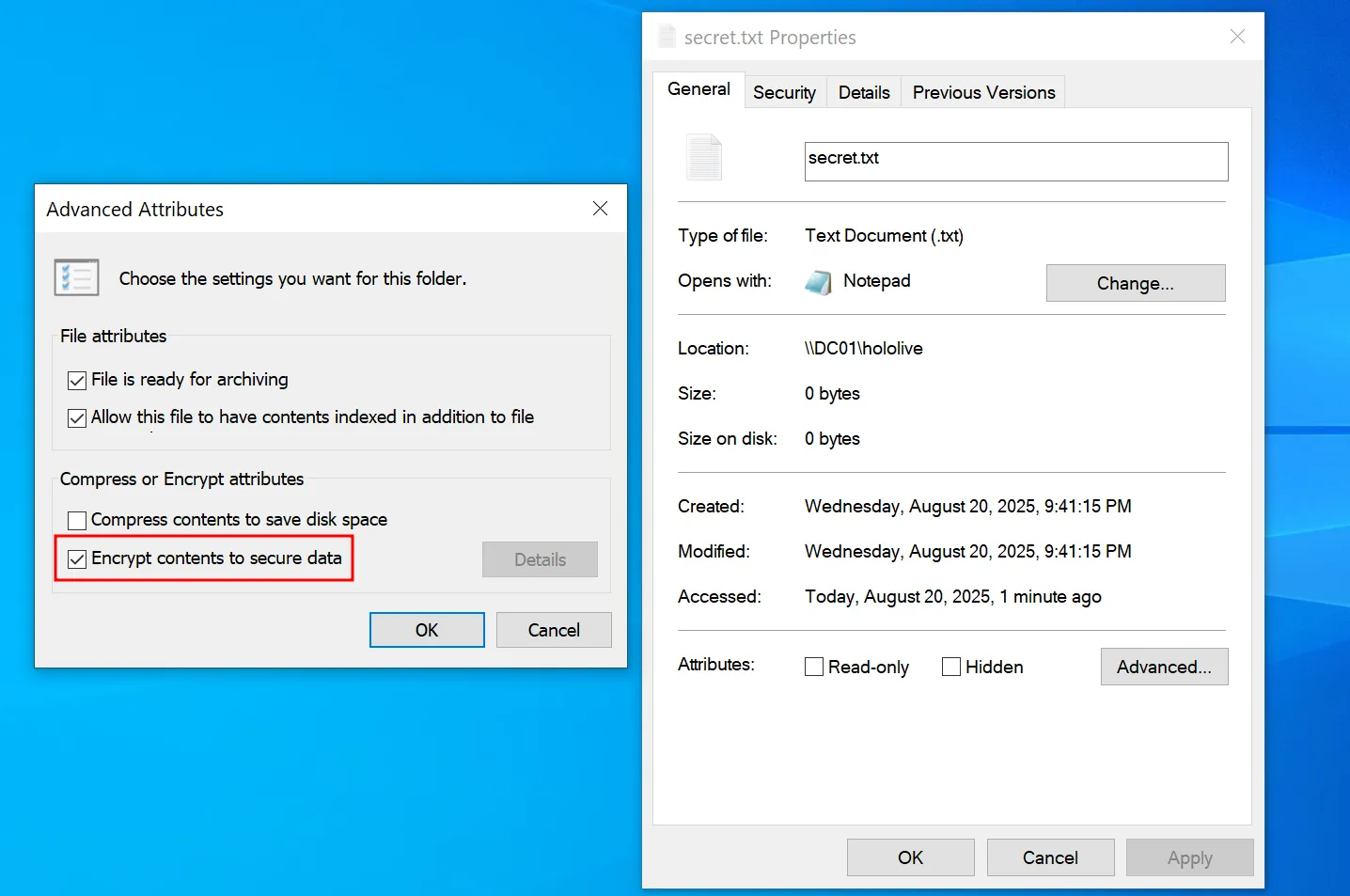
Task: Check the Read-only attribute box
Action: pos(814,667)
